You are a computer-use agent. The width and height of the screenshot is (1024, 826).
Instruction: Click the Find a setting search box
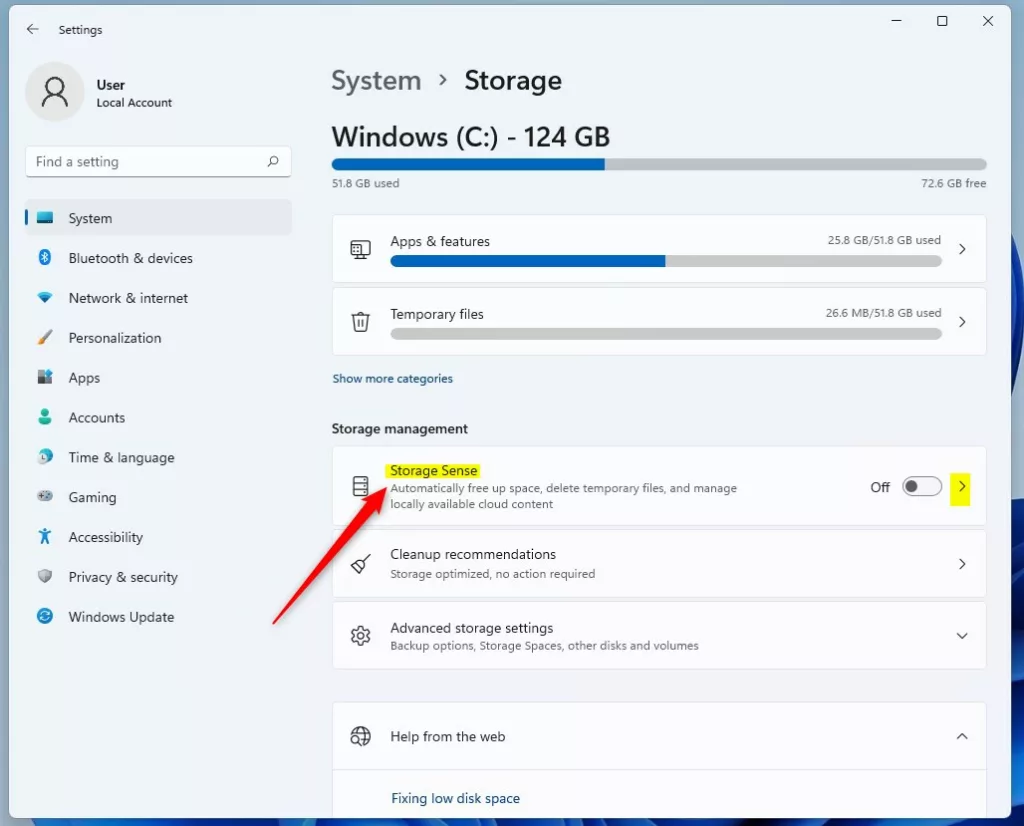pos(158,161)
